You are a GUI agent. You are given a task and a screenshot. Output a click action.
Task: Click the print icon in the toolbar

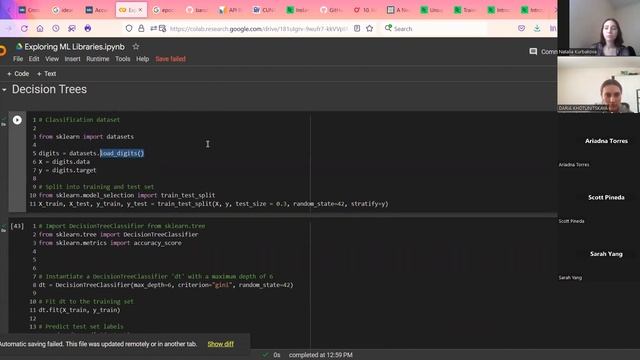point(88,29)
